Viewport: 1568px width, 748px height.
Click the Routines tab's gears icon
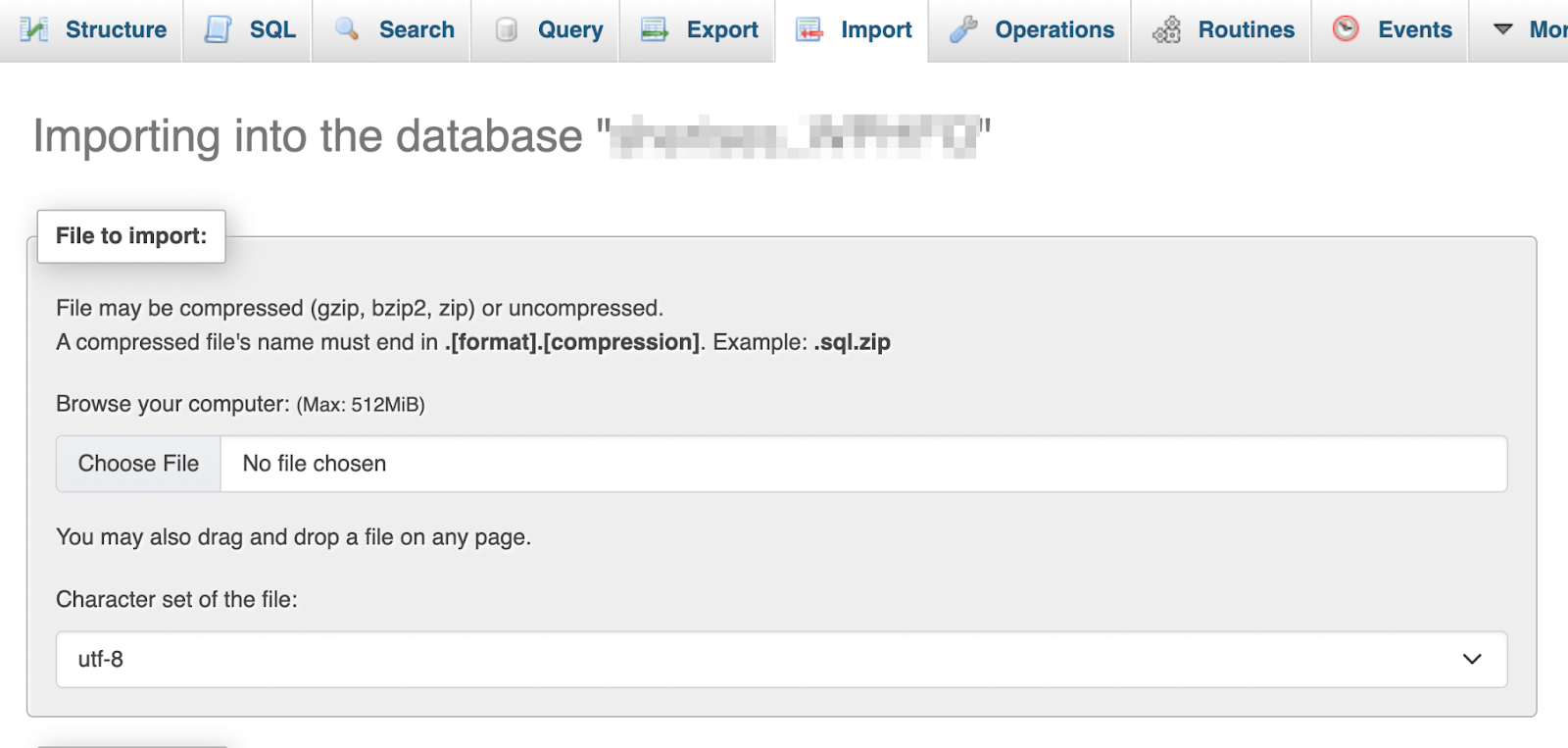[1166, 30]
